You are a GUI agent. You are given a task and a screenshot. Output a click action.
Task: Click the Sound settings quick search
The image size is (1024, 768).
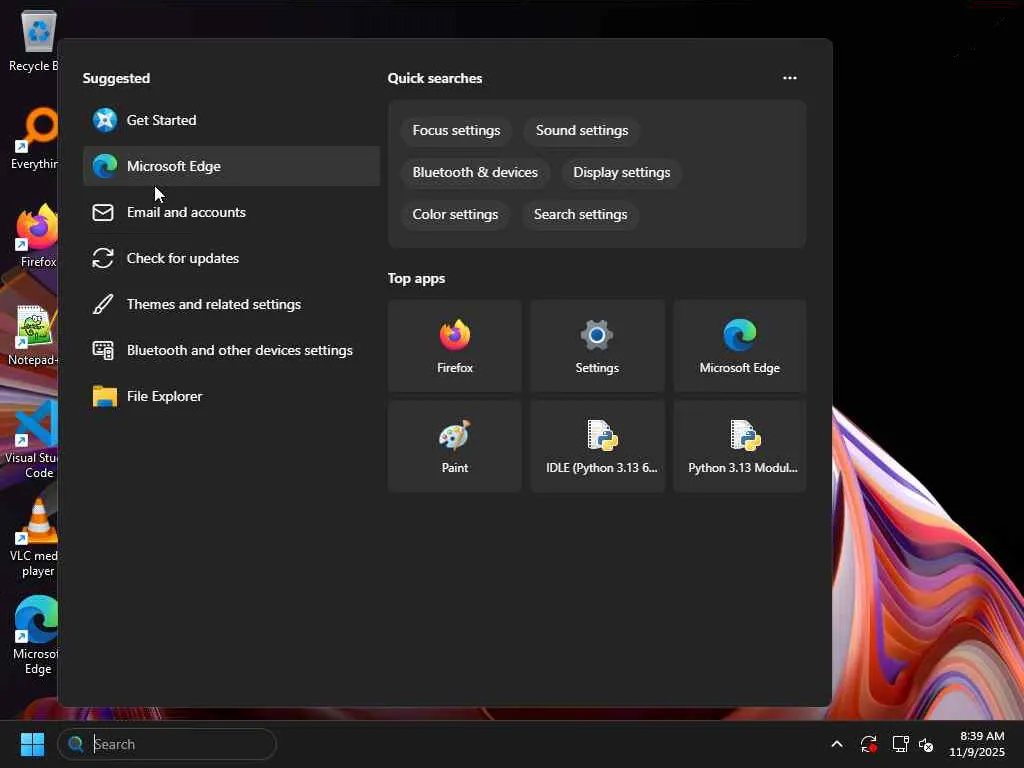click(x=582, y=131)
